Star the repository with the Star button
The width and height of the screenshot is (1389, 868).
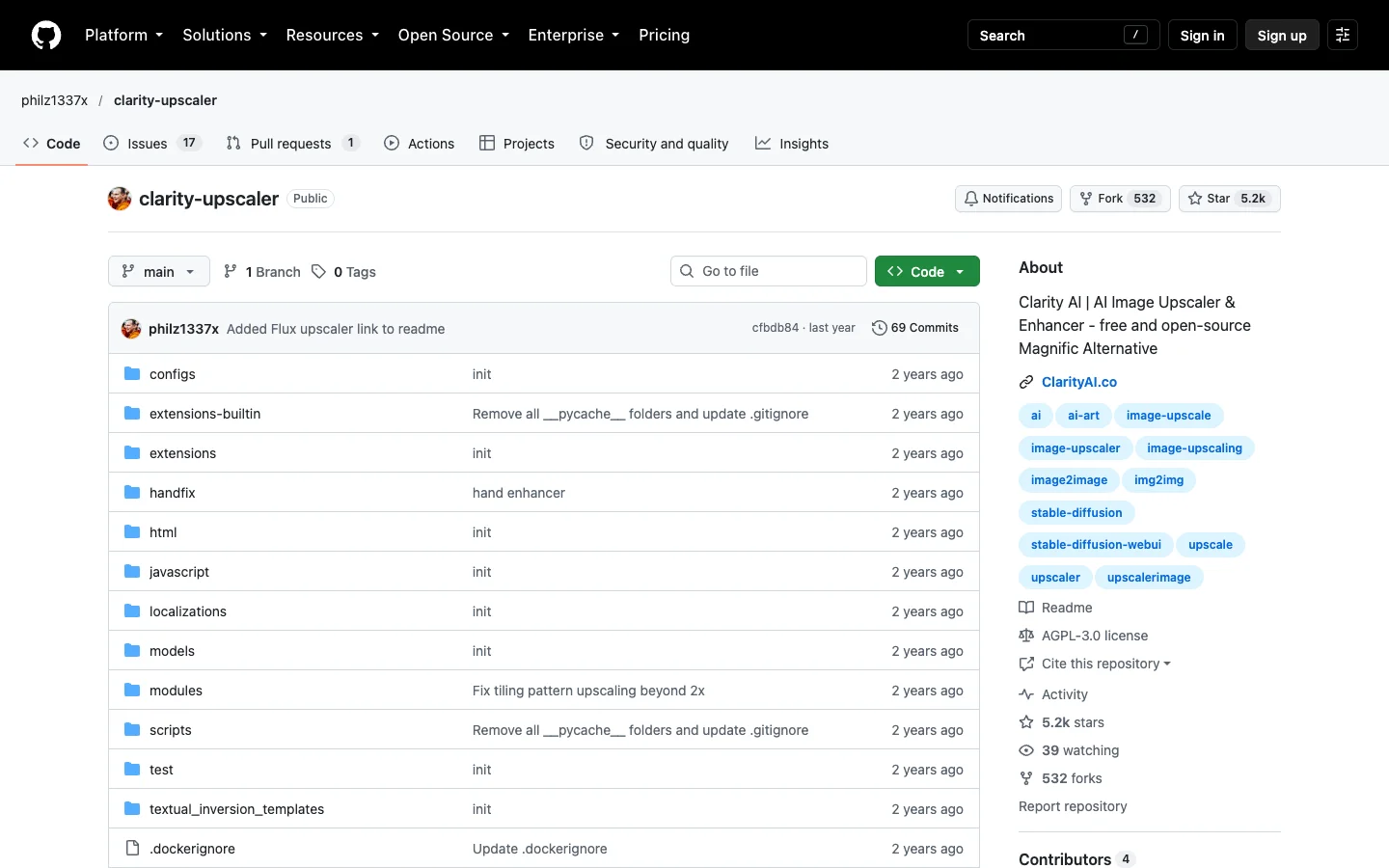(x=1230, y=199)
